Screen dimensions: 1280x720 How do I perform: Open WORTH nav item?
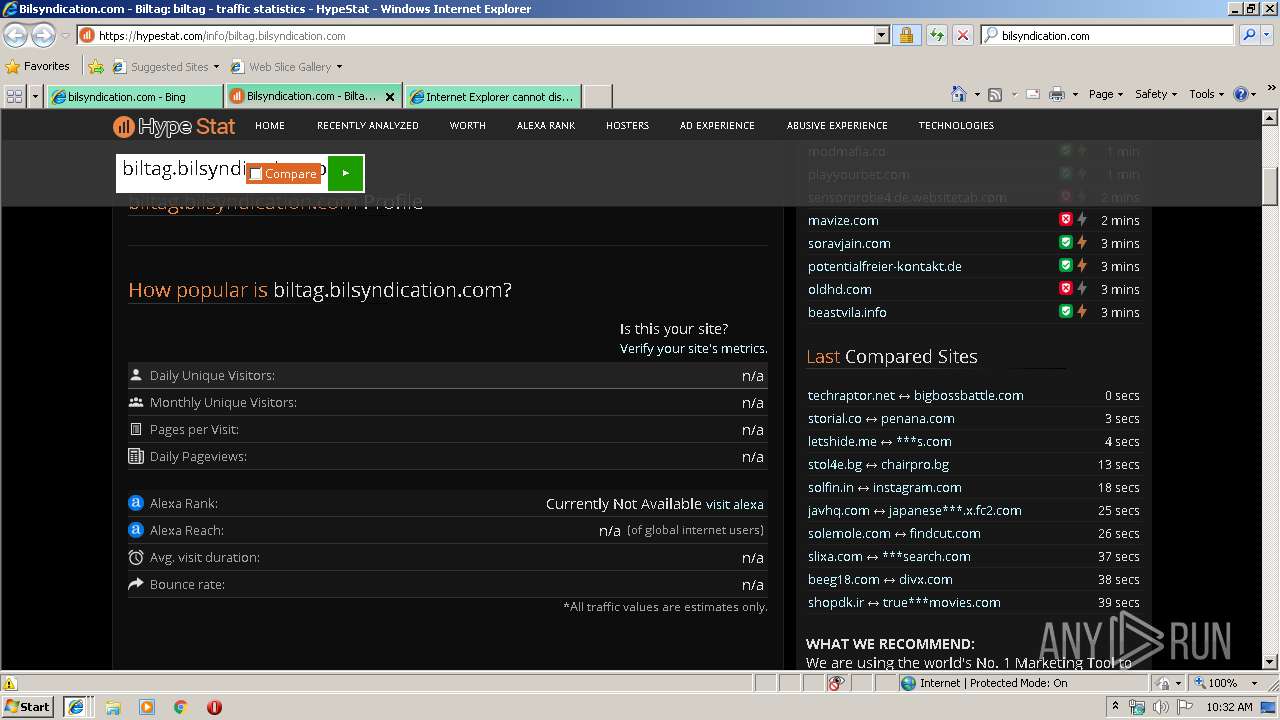[467, 125]
